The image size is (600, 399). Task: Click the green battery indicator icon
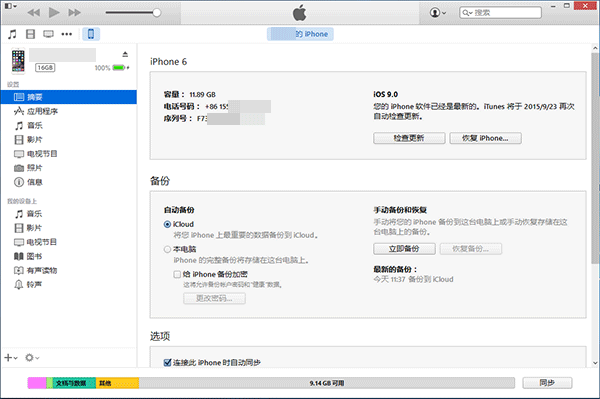pyautogui.click(x=120, y=68)
